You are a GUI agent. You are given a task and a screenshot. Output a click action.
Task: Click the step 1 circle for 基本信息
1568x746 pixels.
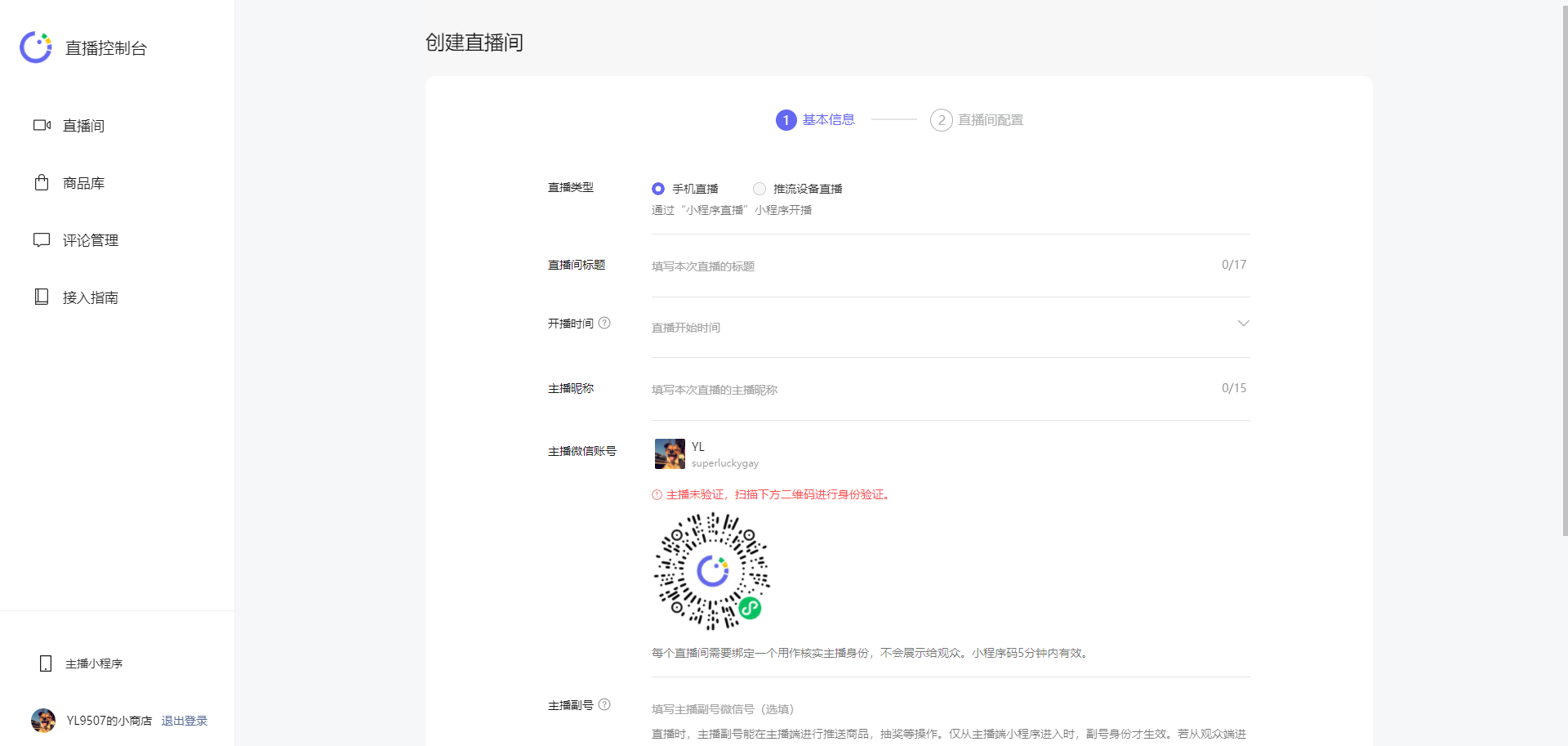(x=786, y=120)
